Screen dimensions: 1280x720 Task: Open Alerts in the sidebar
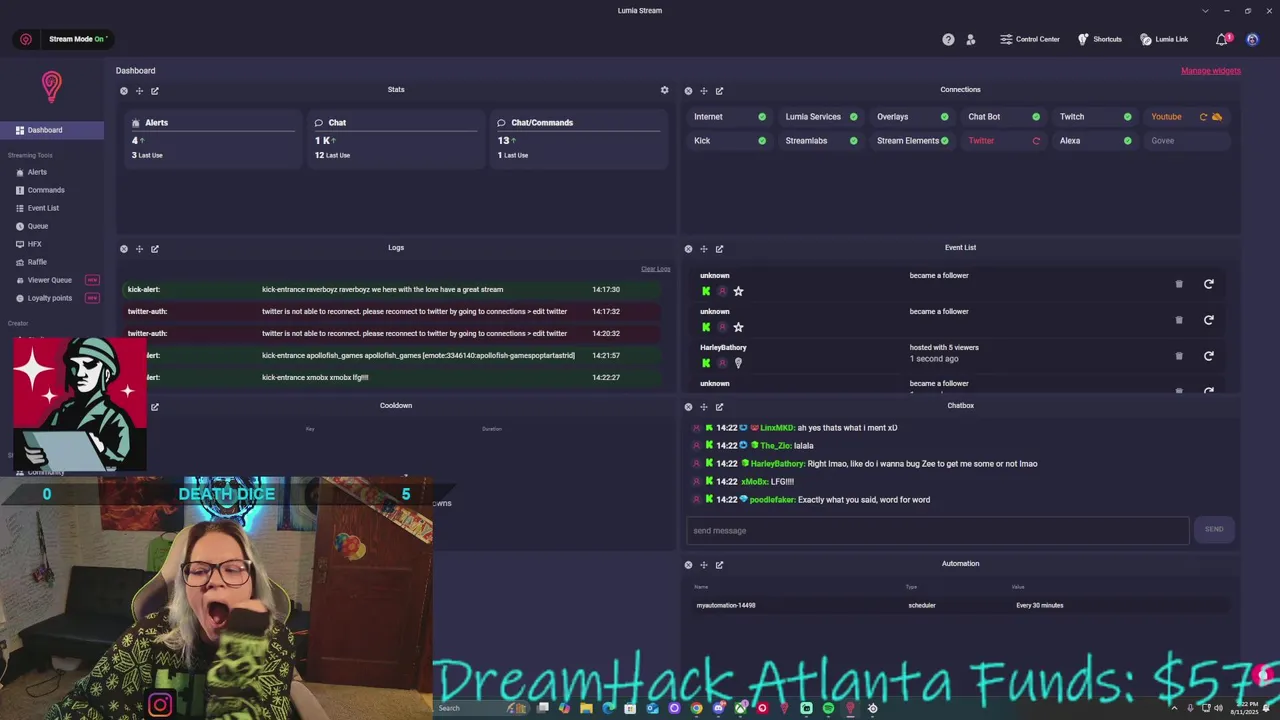point(37,172)
